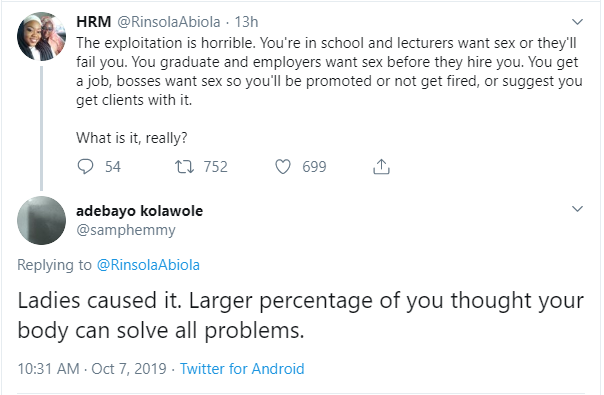Click the HRM display name

[x=94, y=22]
